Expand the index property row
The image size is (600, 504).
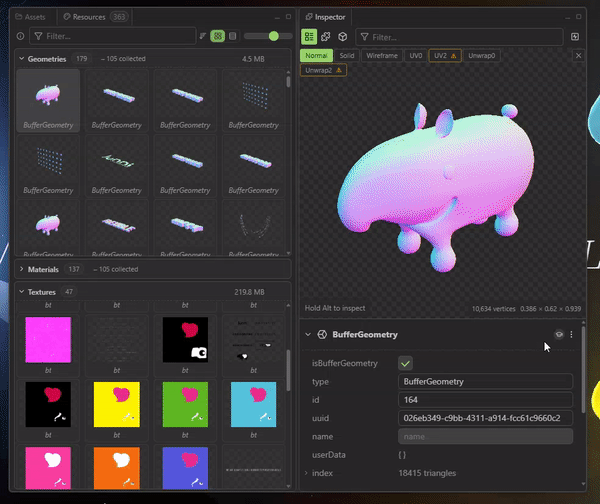(306, 473)
